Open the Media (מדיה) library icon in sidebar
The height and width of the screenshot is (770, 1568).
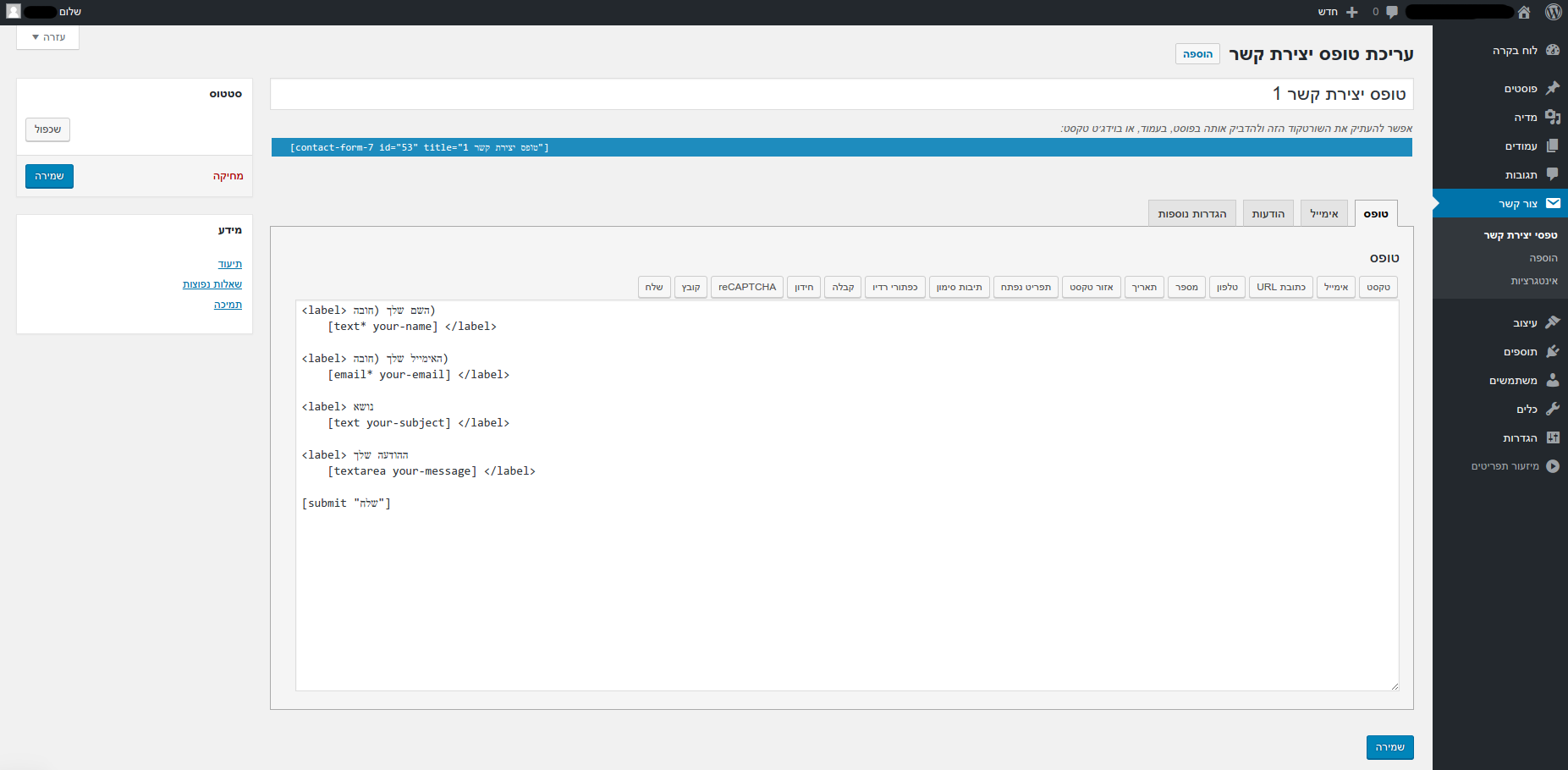[1552, 117]
